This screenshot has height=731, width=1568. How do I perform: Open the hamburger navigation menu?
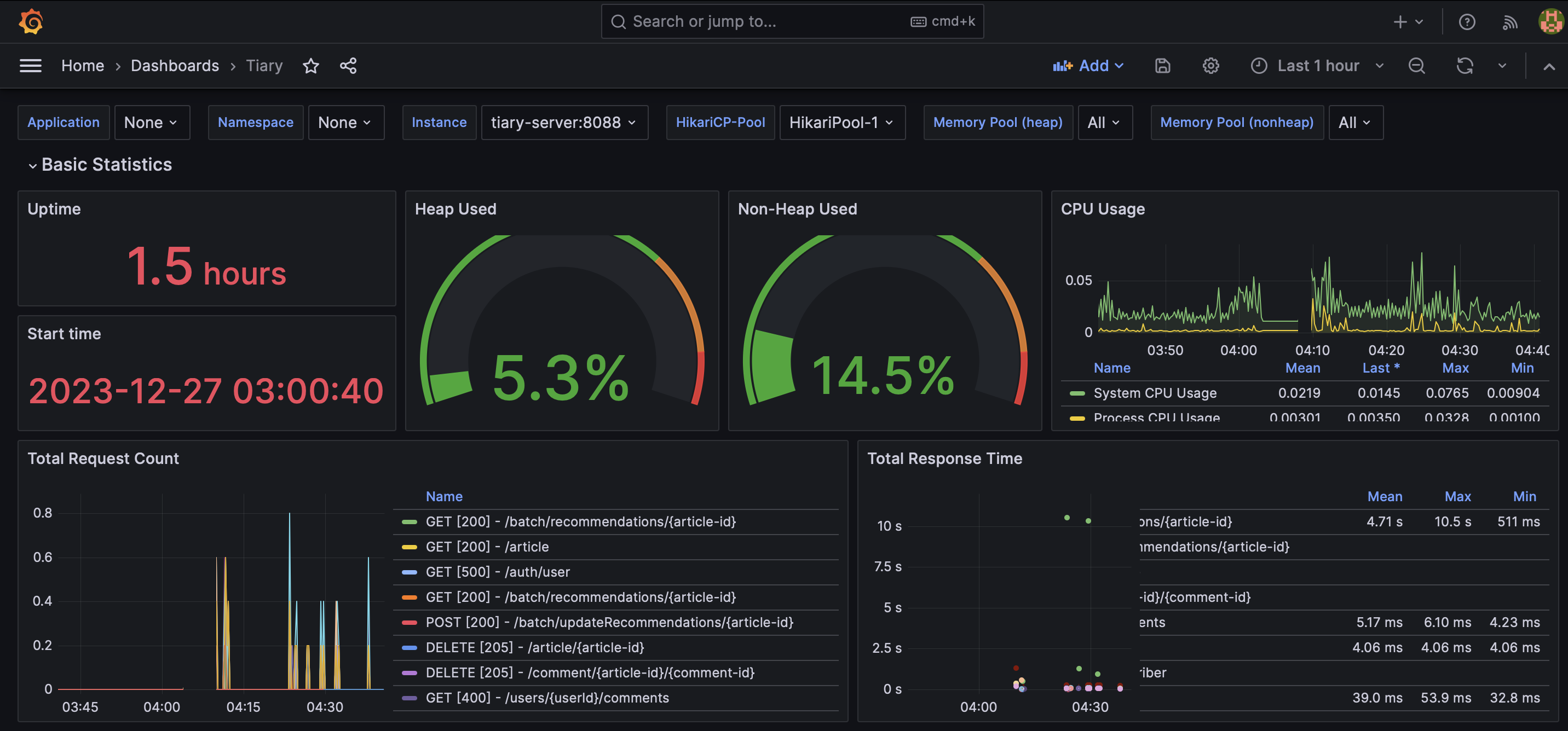point(31,66)
